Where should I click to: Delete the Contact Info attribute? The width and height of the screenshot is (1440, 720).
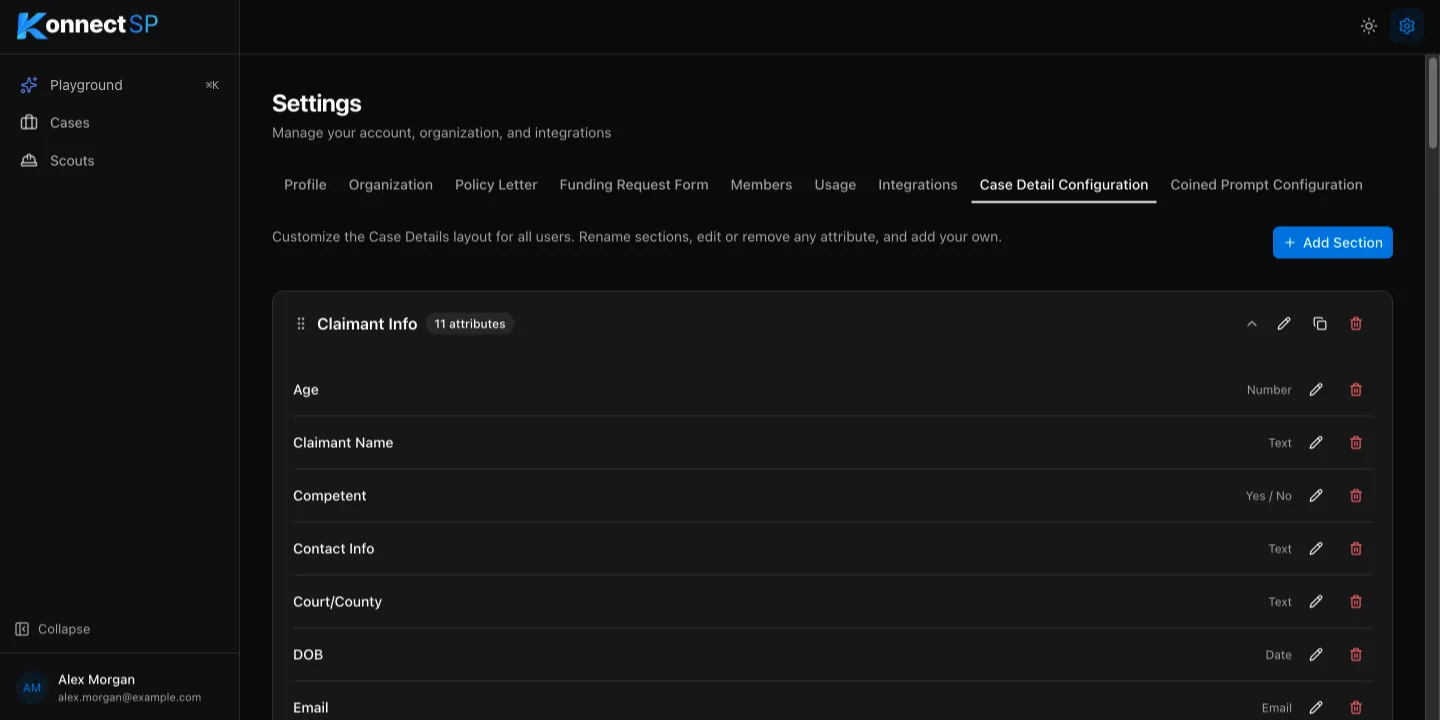1356,549
